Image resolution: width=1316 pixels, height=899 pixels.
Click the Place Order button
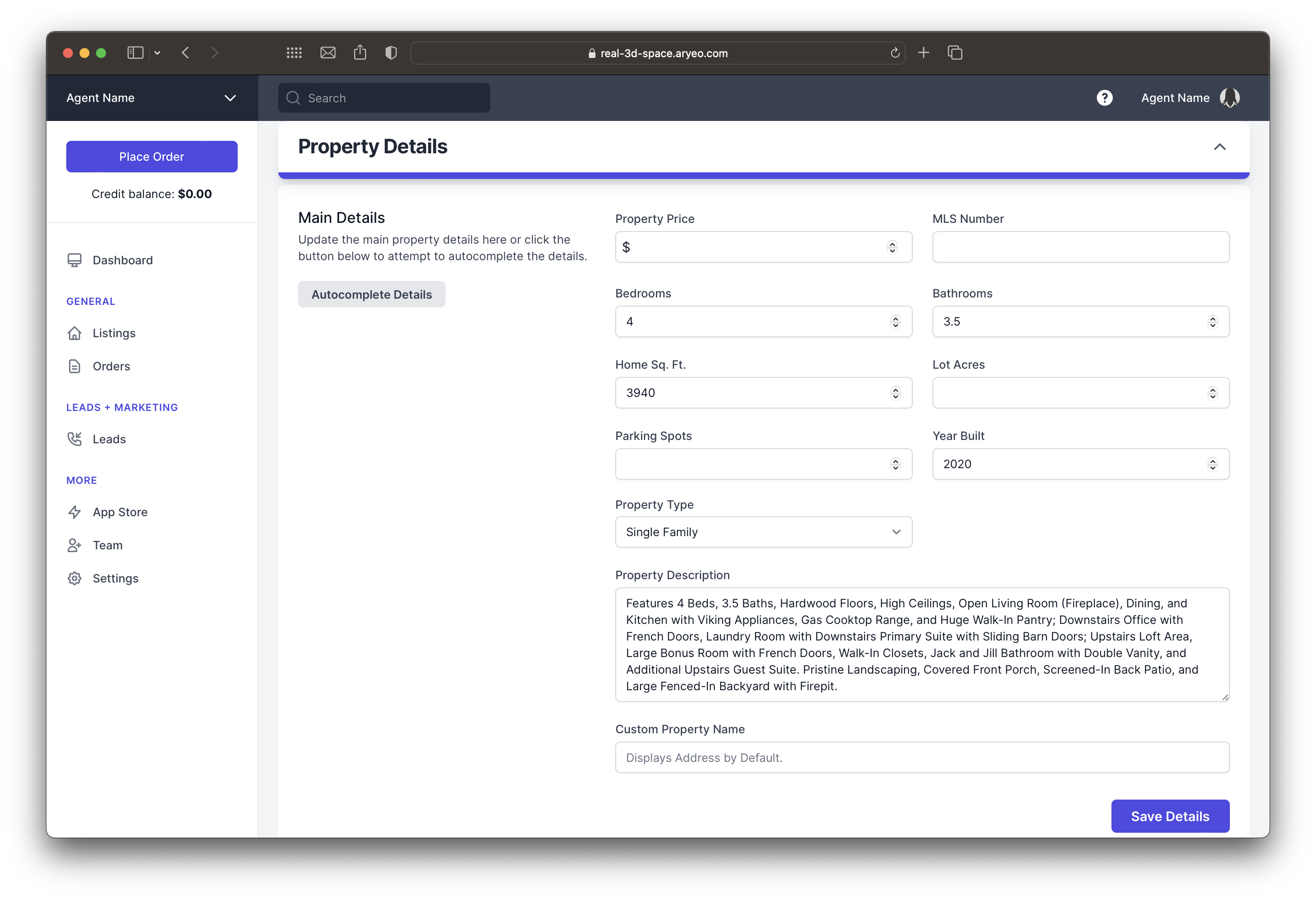151,156
